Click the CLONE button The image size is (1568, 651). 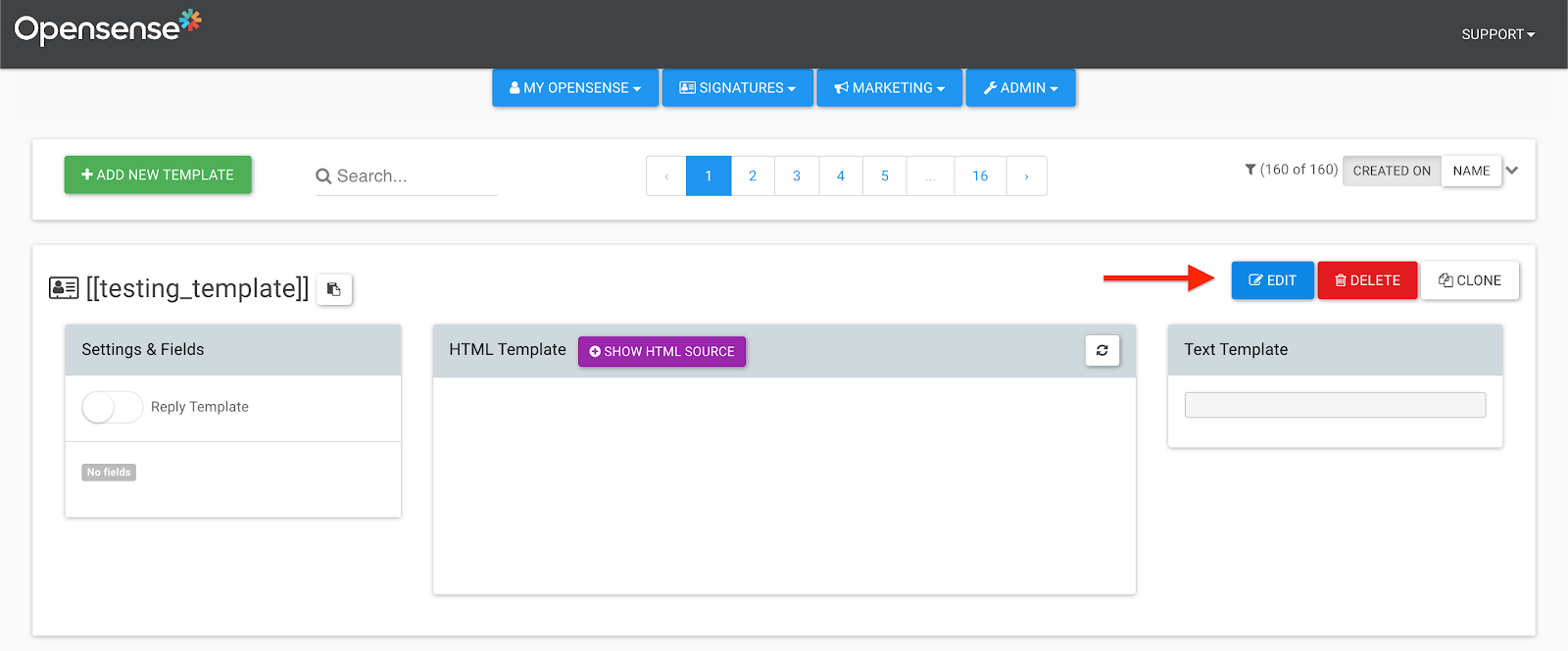(x=1470, y=280)
